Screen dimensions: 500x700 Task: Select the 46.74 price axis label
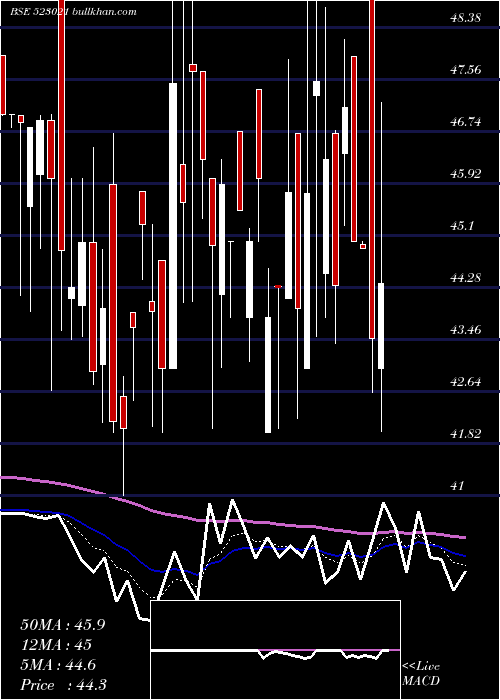pos(466,121)
